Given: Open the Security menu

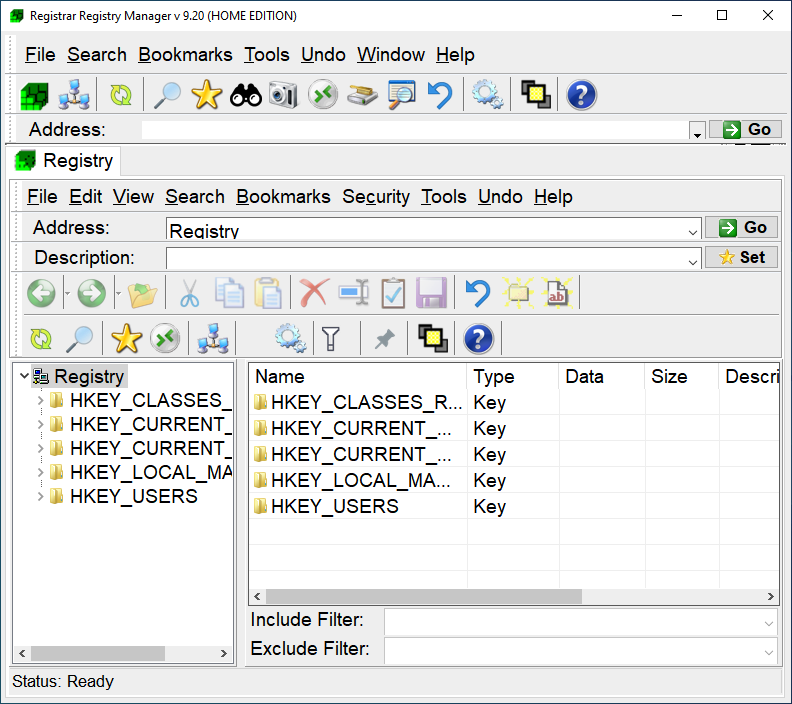Looking at the screenshot, I should tap(376, 197).
